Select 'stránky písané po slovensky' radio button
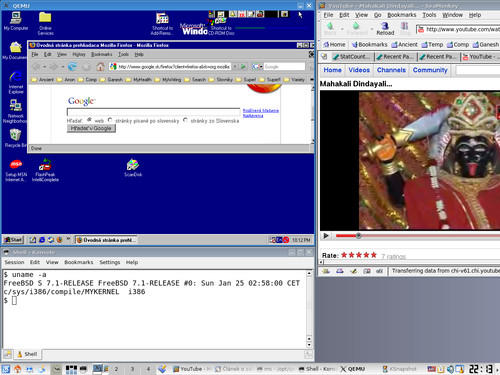This screenshot has height=375, width=500. tap(110, 120)
